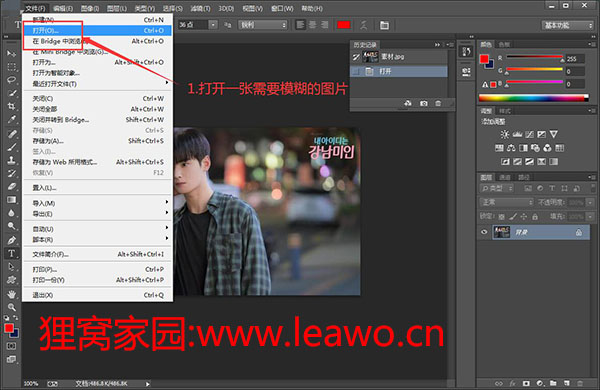Delete layer trash icon at Layers panel bottom
This screenshot has width=600, height=390.
580,383
